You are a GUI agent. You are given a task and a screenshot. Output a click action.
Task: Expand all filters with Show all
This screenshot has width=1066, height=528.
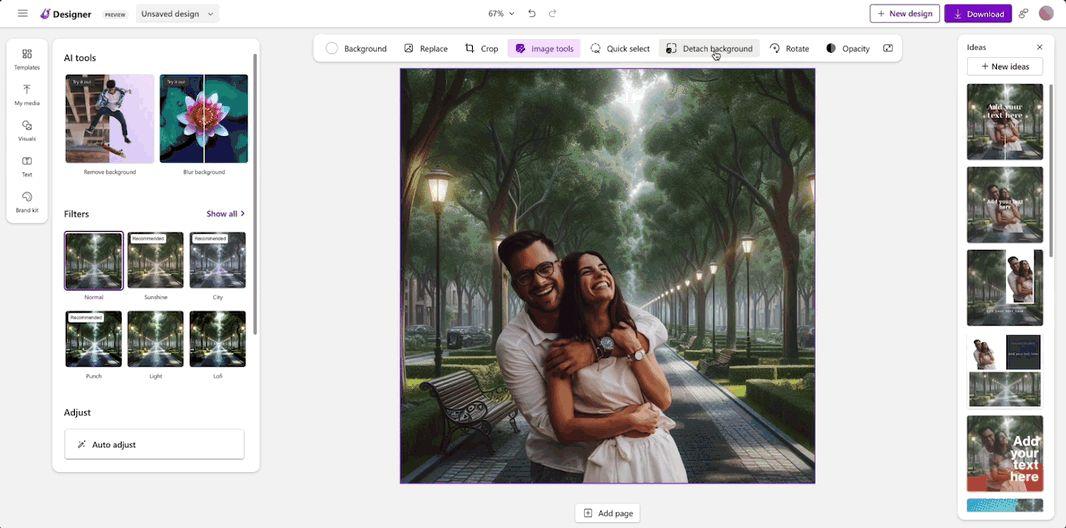click(x=225, y=214)
